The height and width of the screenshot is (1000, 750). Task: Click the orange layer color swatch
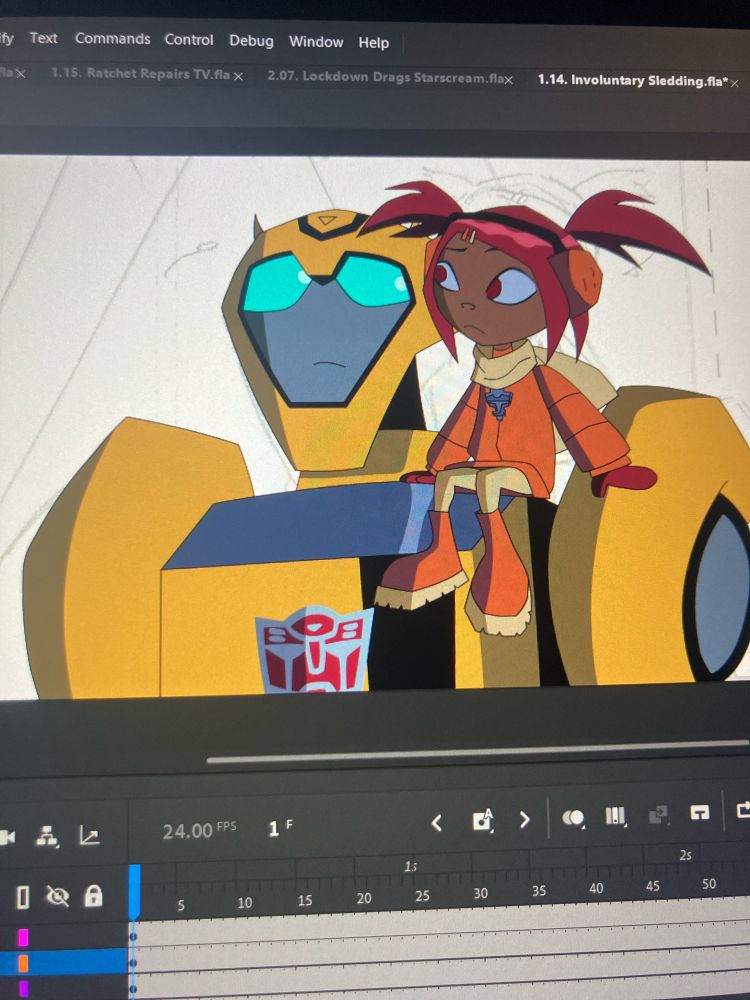pos(23,963)
